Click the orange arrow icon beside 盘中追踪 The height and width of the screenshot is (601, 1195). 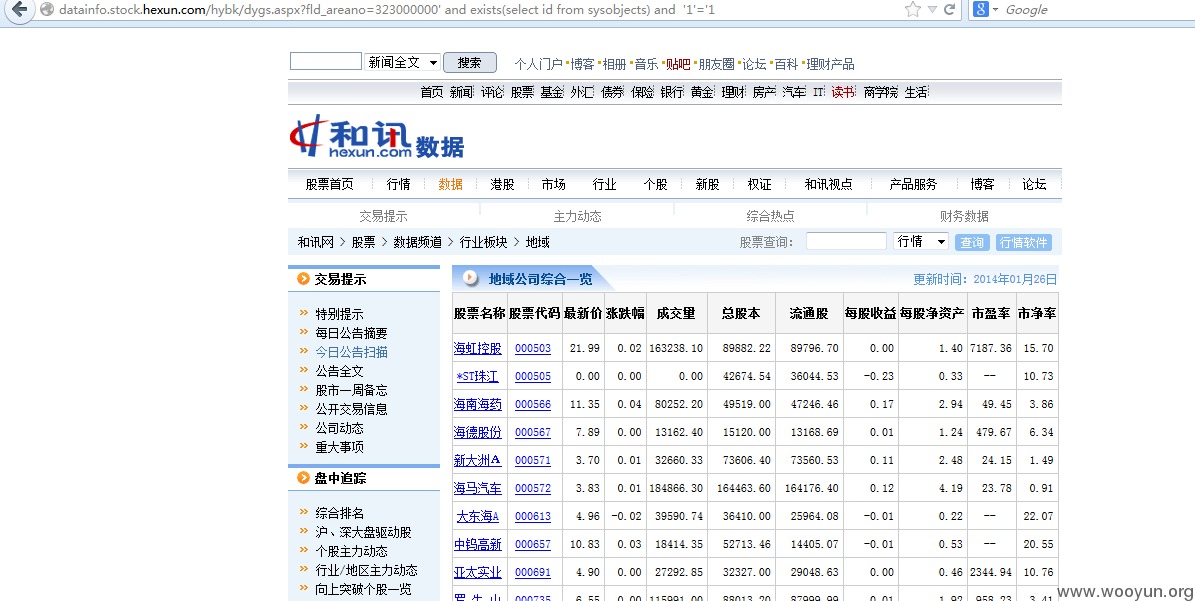[x=303, y=478]
